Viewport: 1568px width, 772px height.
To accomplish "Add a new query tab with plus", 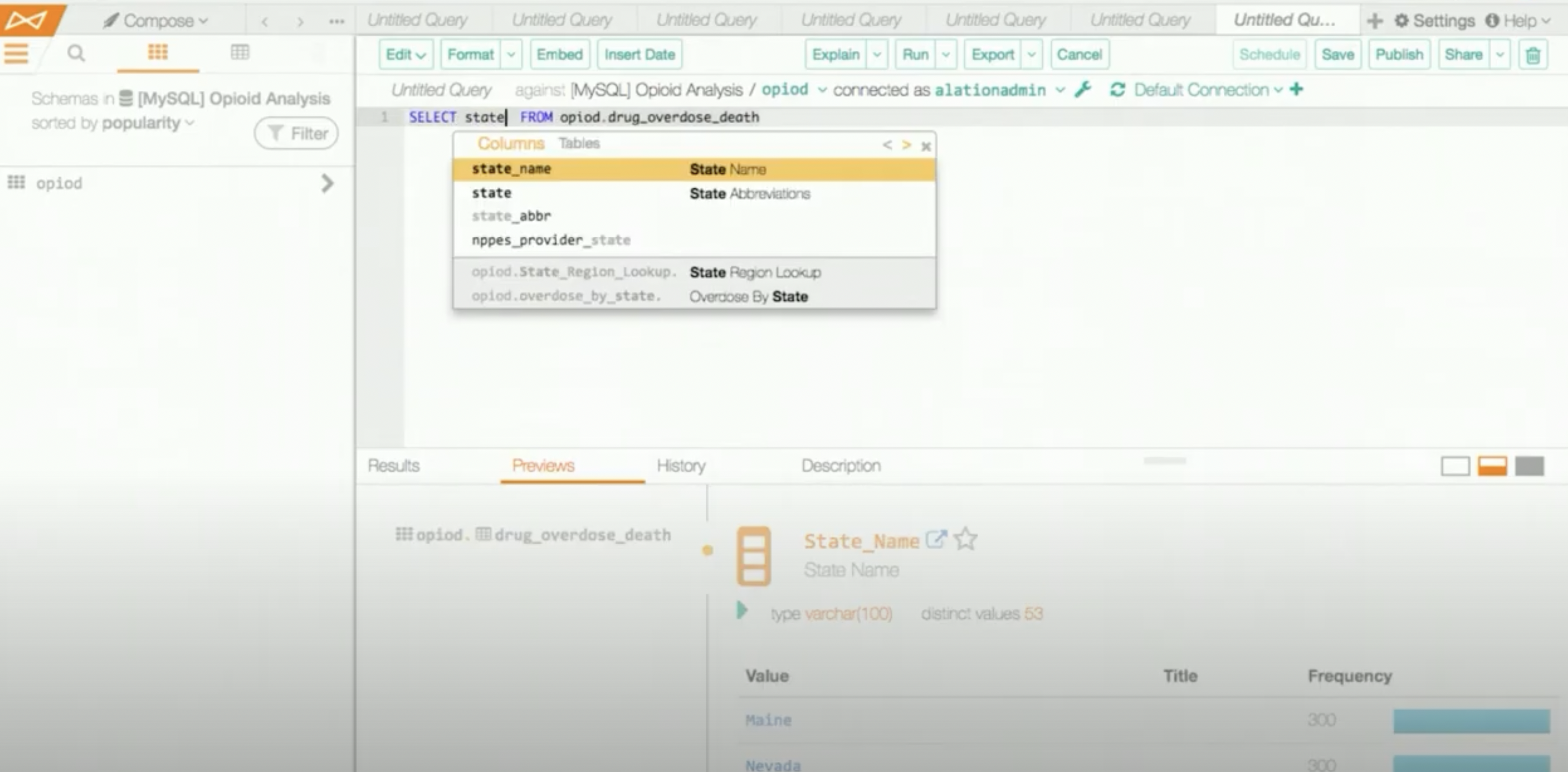I will tap(1374, 20).
